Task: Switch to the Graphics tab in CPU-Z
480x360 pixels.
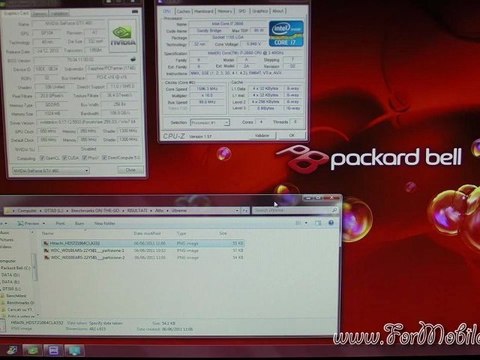Action: [260, 11]
